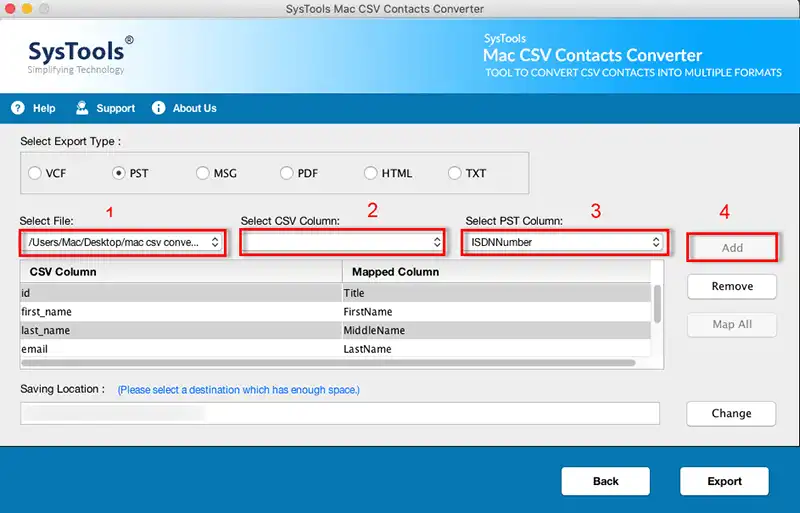Click the Map All button

pos(732,325)
